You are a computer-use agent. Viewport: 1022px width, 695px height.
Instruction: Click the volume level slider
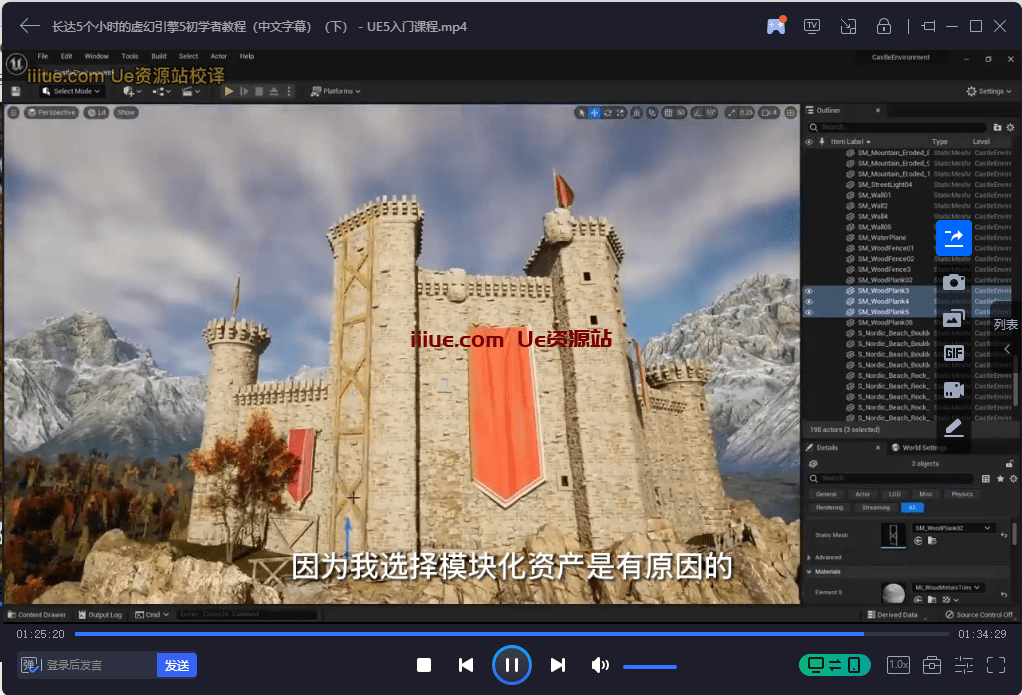click(649, 666)
